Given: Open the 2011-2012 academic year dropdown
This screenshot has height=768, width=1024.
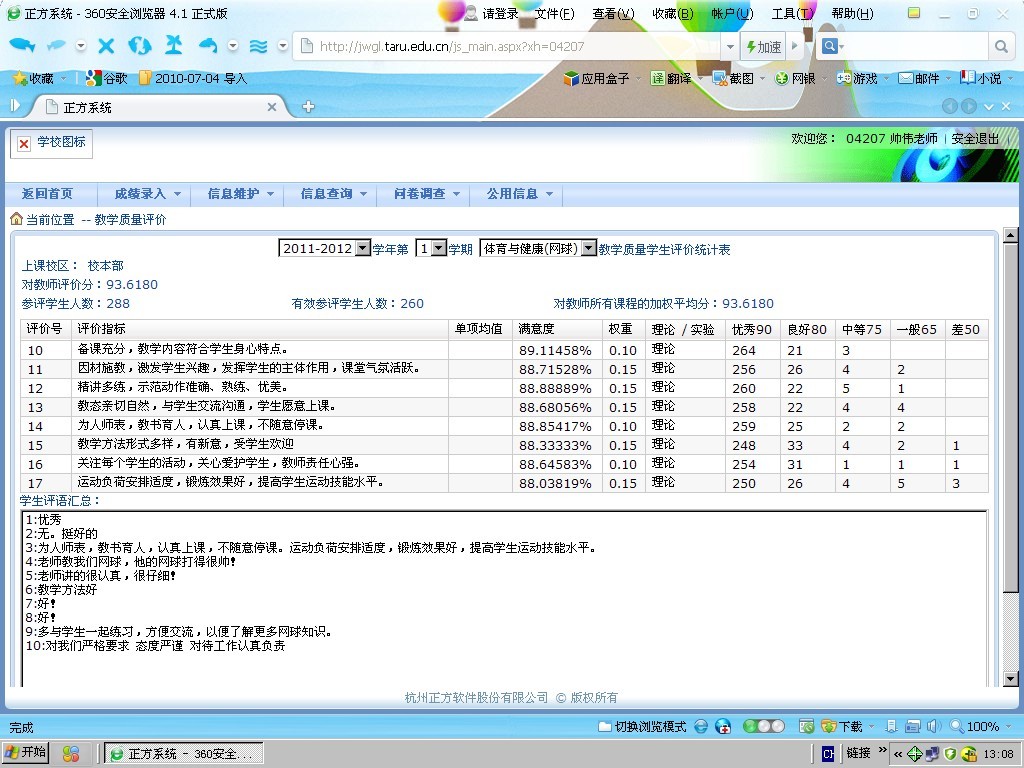Looking at the screenshot, I should click(325, 248).
